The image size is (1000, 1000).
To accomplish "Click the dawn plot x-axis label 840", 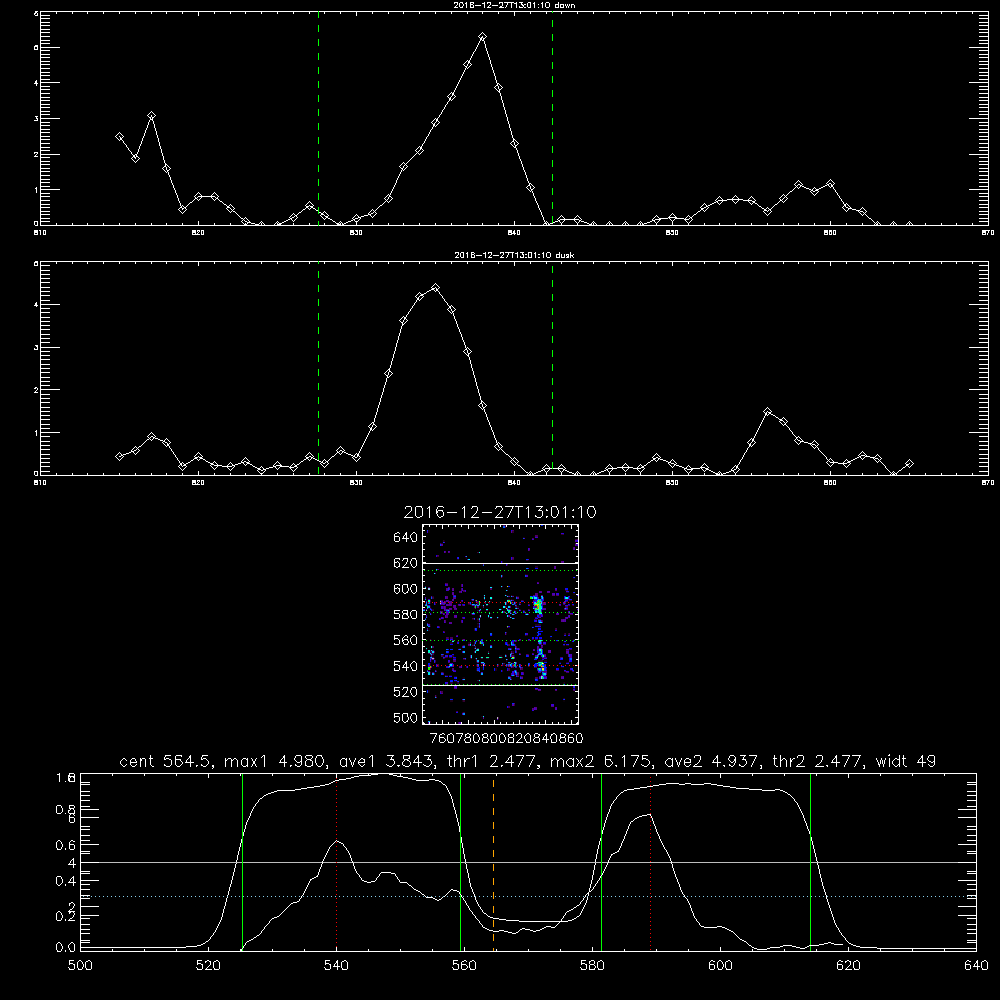I will (515, 233).
